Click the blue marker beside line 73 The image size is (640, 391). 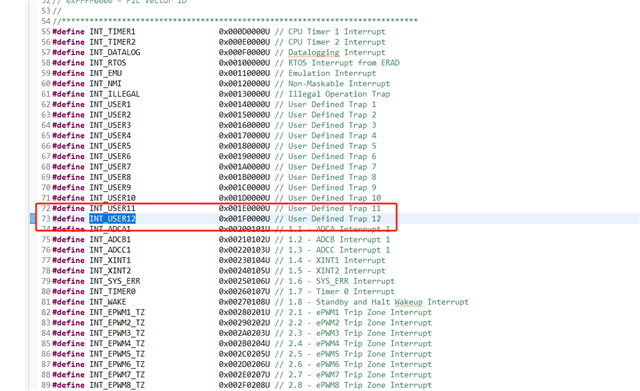[32, 219]
